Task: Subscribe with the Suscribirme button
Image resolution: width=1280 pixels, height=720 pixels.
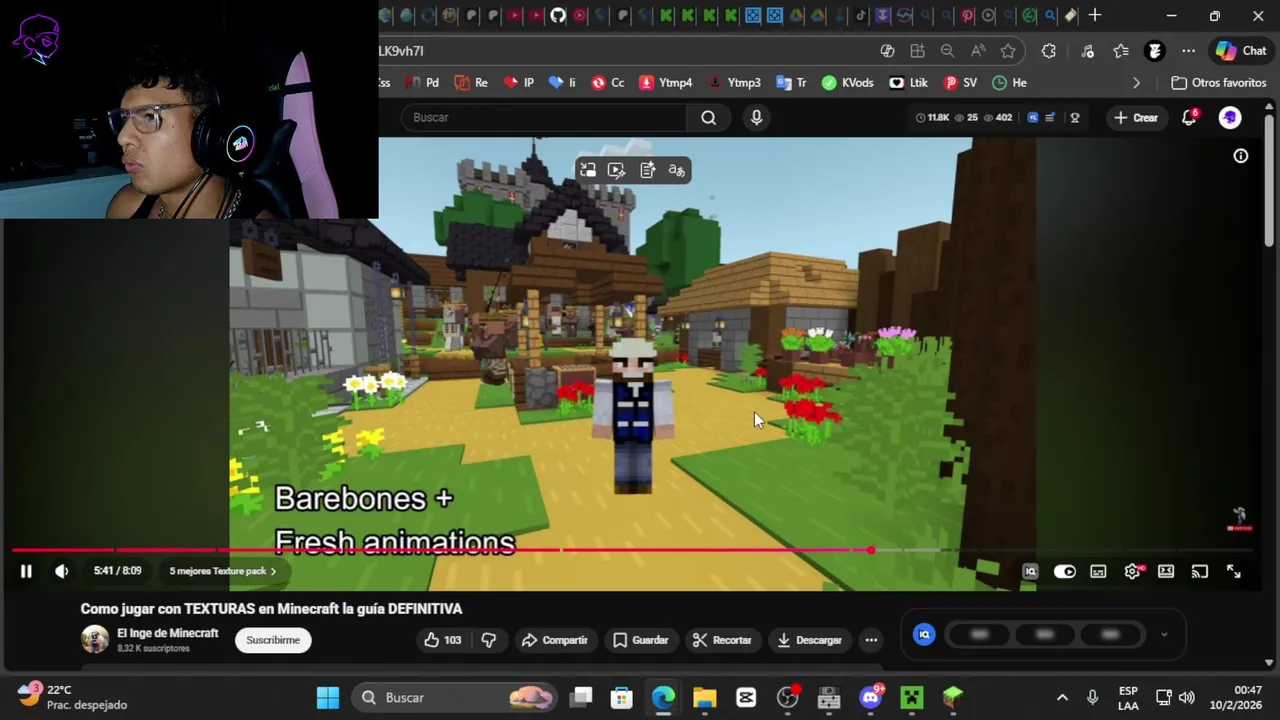Action: (273, 640)
